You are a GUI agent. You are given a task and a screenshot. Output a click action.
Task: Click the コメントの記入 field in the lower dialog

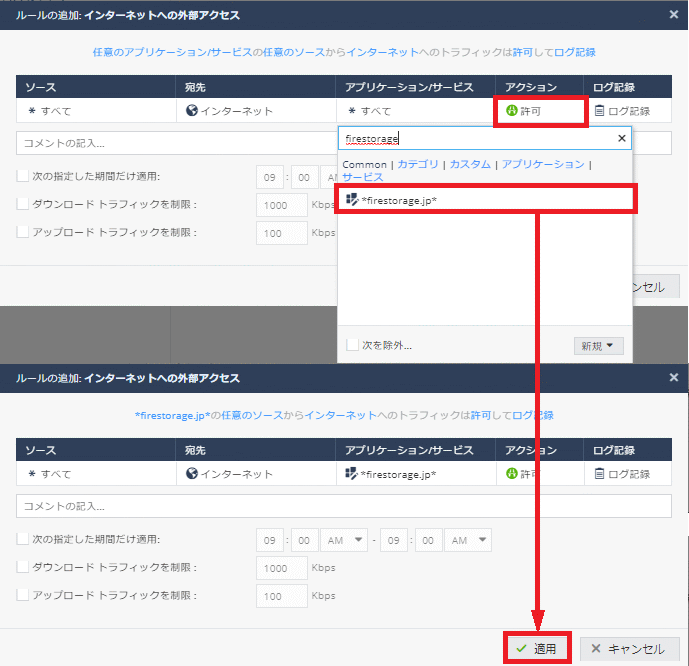(x=344, y=506)
